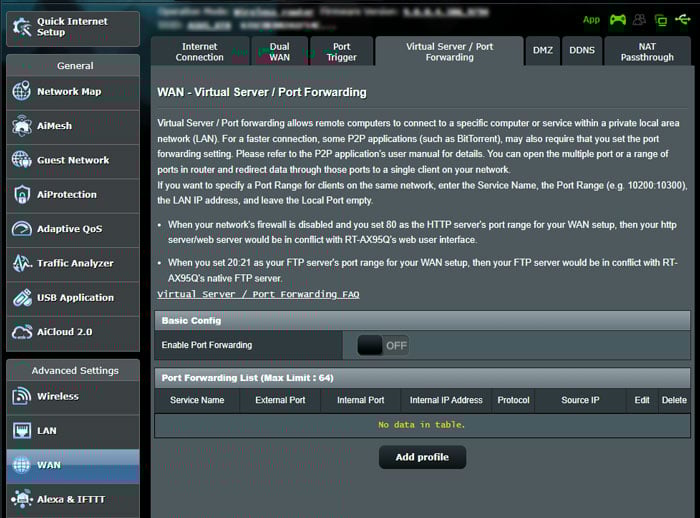Image resolution: width=700 pixels, height=518 pixels.
Task: Click the App link in header
Action: tap(591, 20)
